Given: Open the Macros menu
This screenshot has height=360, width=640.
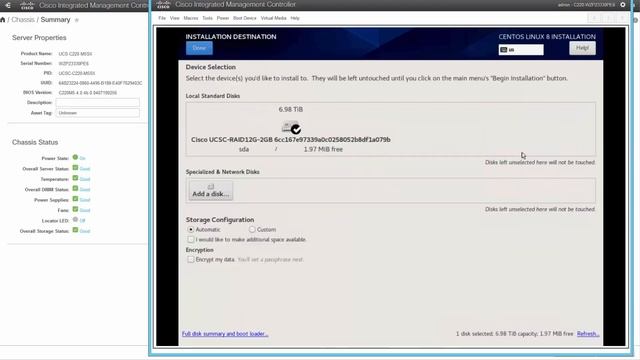Looking at the screenshot, I should 191,18.
